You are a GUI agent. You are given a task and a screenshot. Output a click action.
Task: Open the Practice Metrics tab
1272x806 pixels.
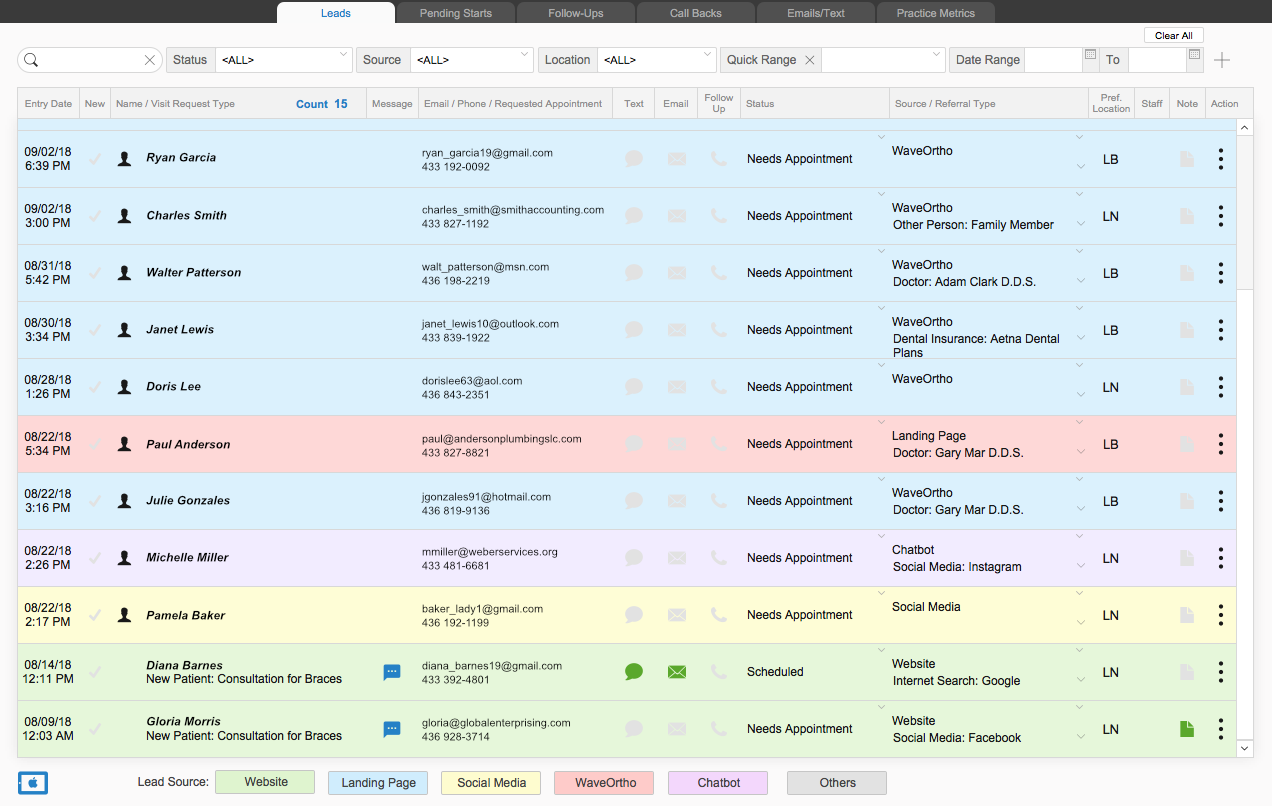tap(936, 13)
